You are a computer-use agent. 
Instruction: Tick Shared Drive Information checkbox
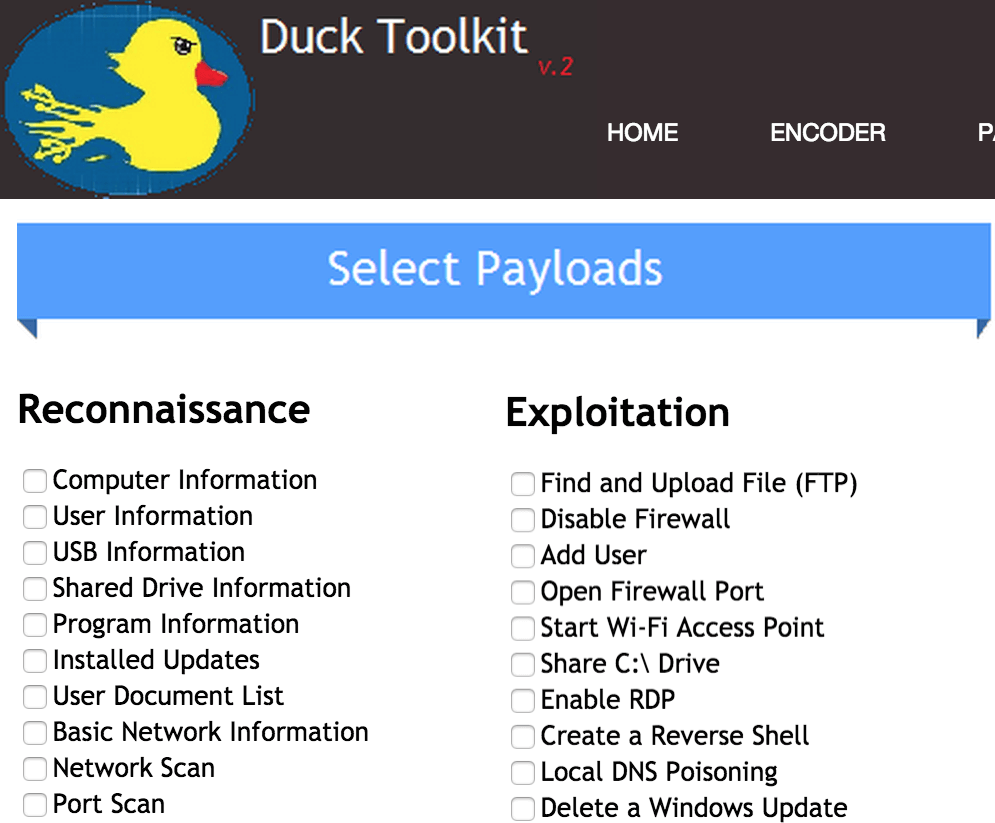click(x=35, y=589)
